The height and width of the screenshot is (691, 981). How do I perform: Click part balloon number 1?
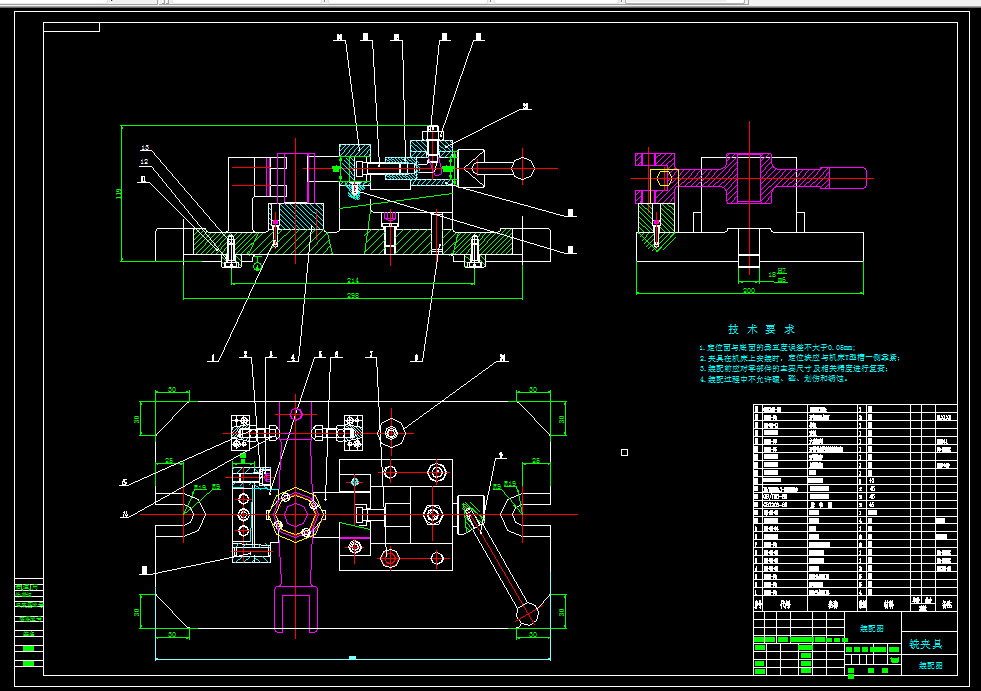(213, 358)
